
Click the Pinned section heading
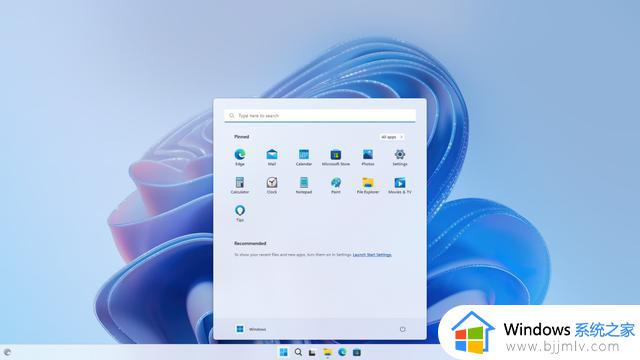[x=242, y=137]
